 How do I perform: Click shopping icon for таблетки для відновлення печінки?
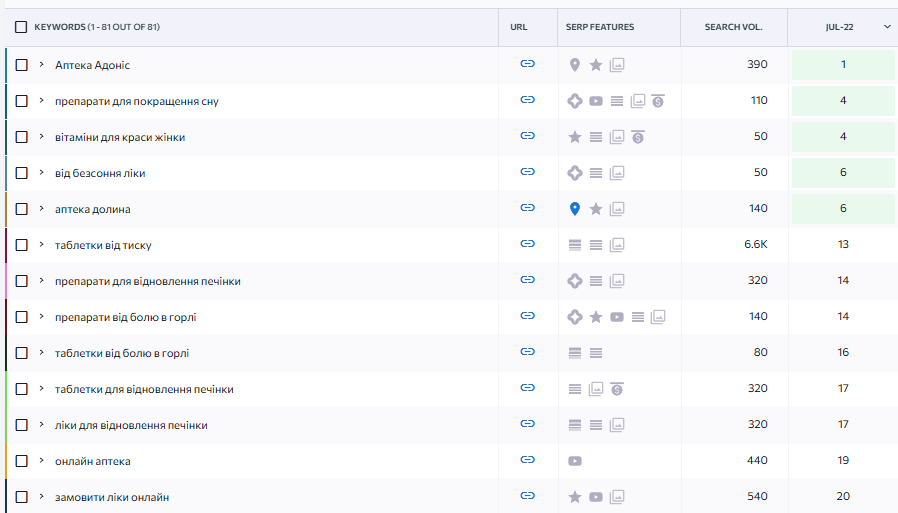pos(617,389)
